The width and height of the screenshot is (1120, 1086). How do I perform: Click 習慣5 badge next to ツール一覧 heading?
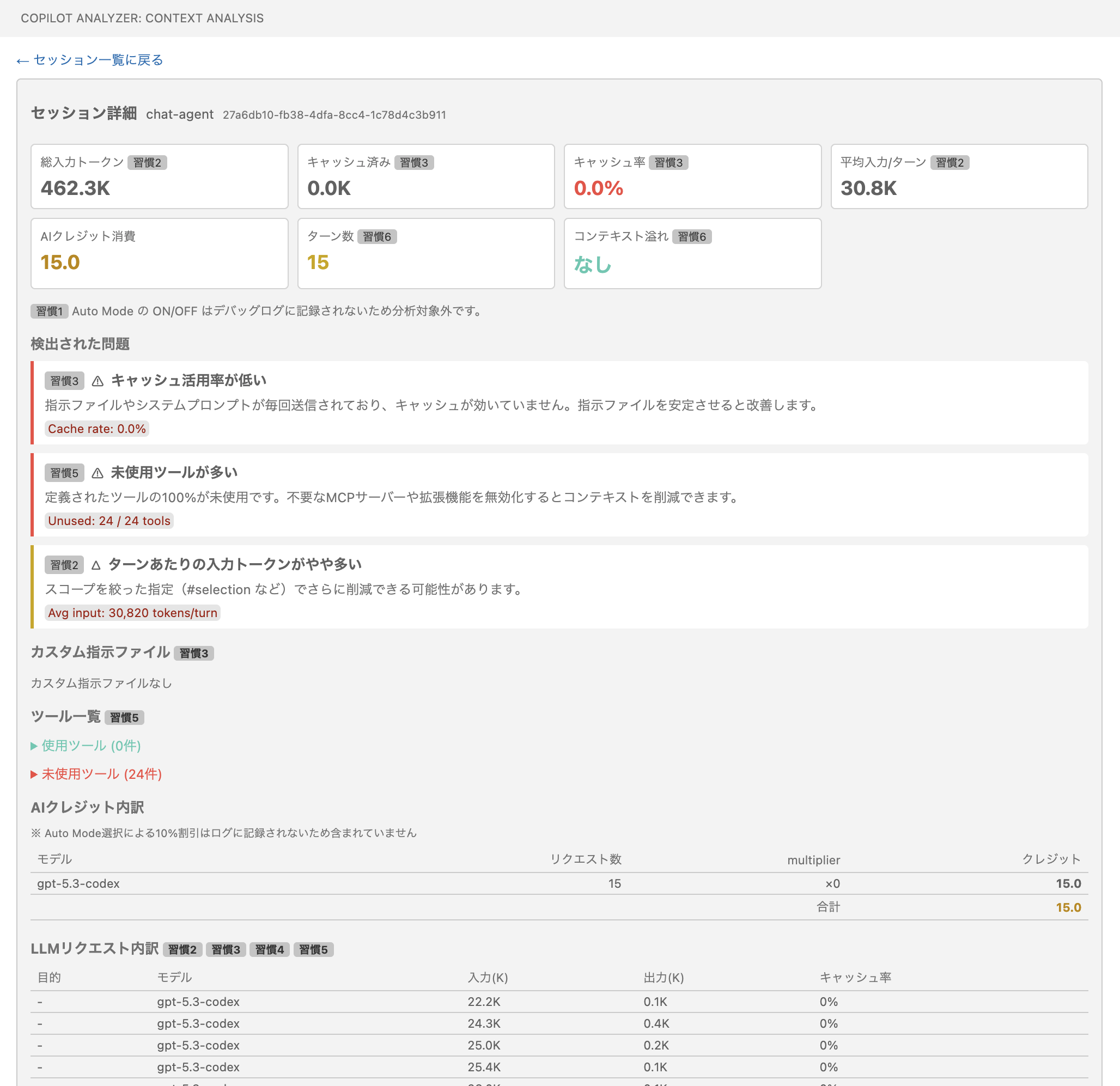124,717
